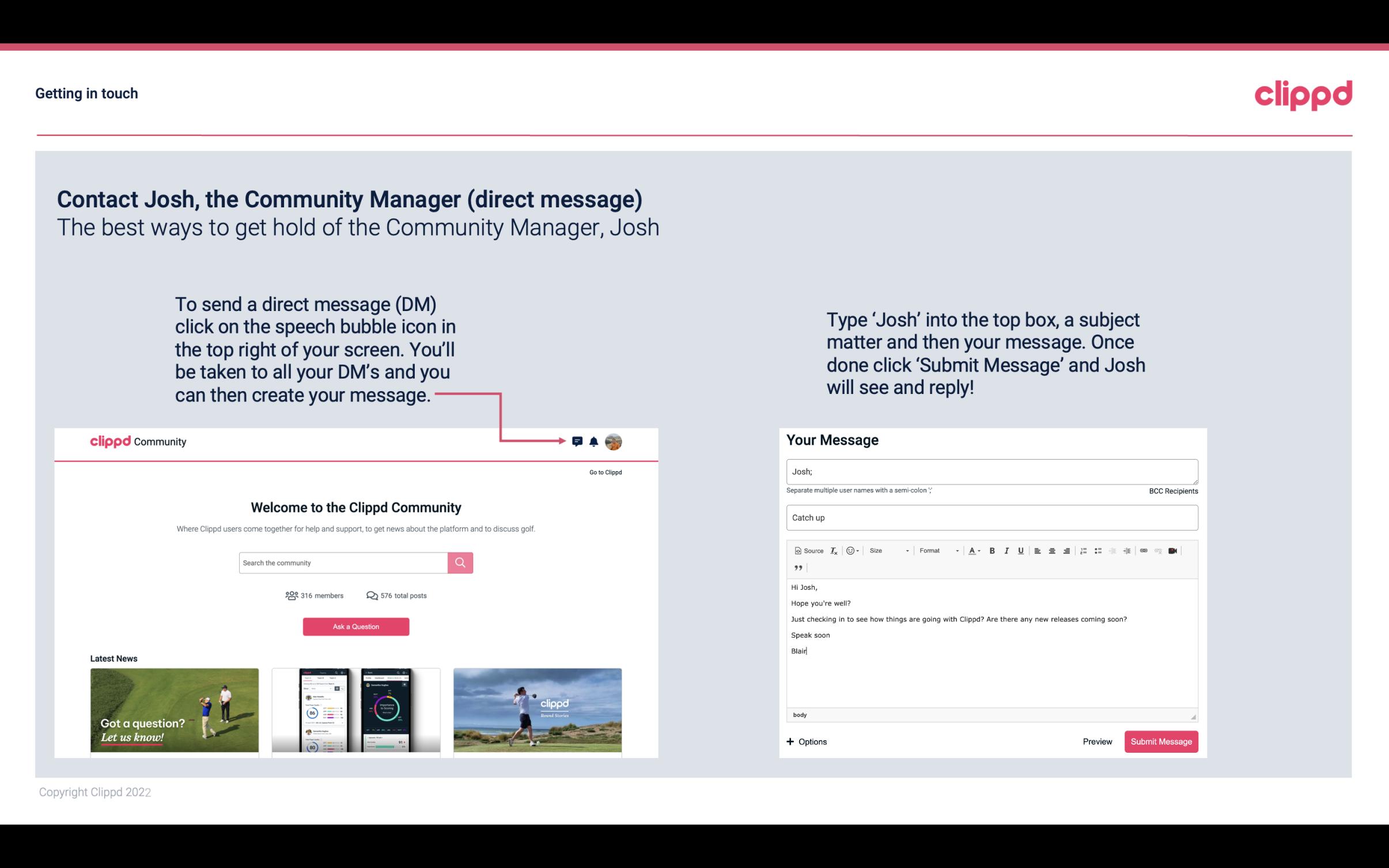Click the Underline formatting icon

tap(1020, 551)
